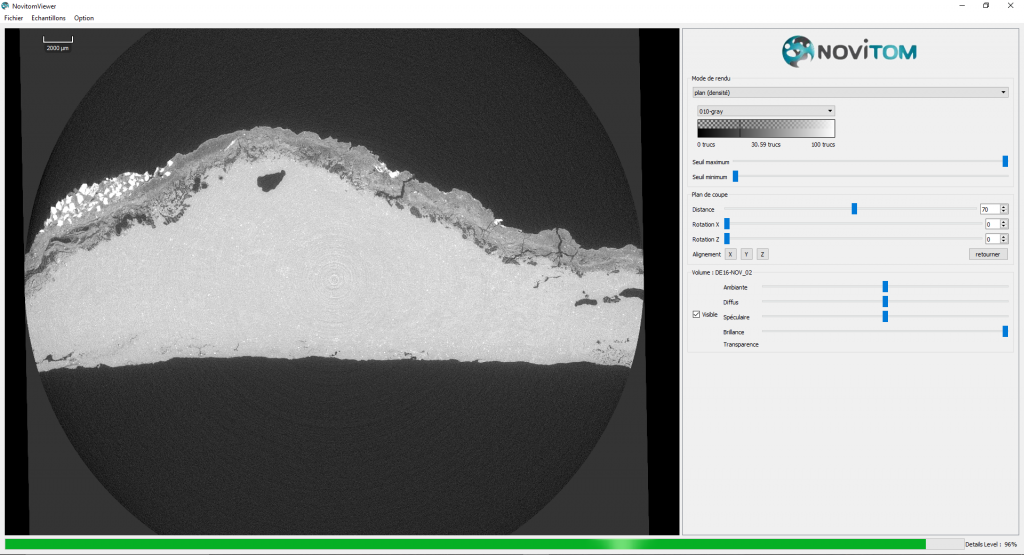Click the gray gradient colormap preview bar

[x=765, y=128]
